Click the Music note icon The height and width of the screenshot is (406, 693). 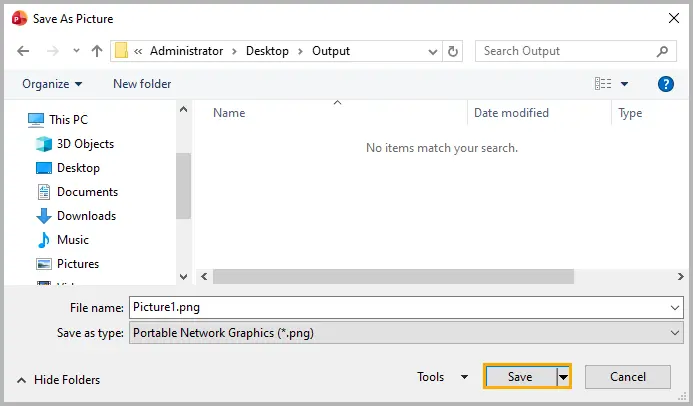(x=43, y=240)
